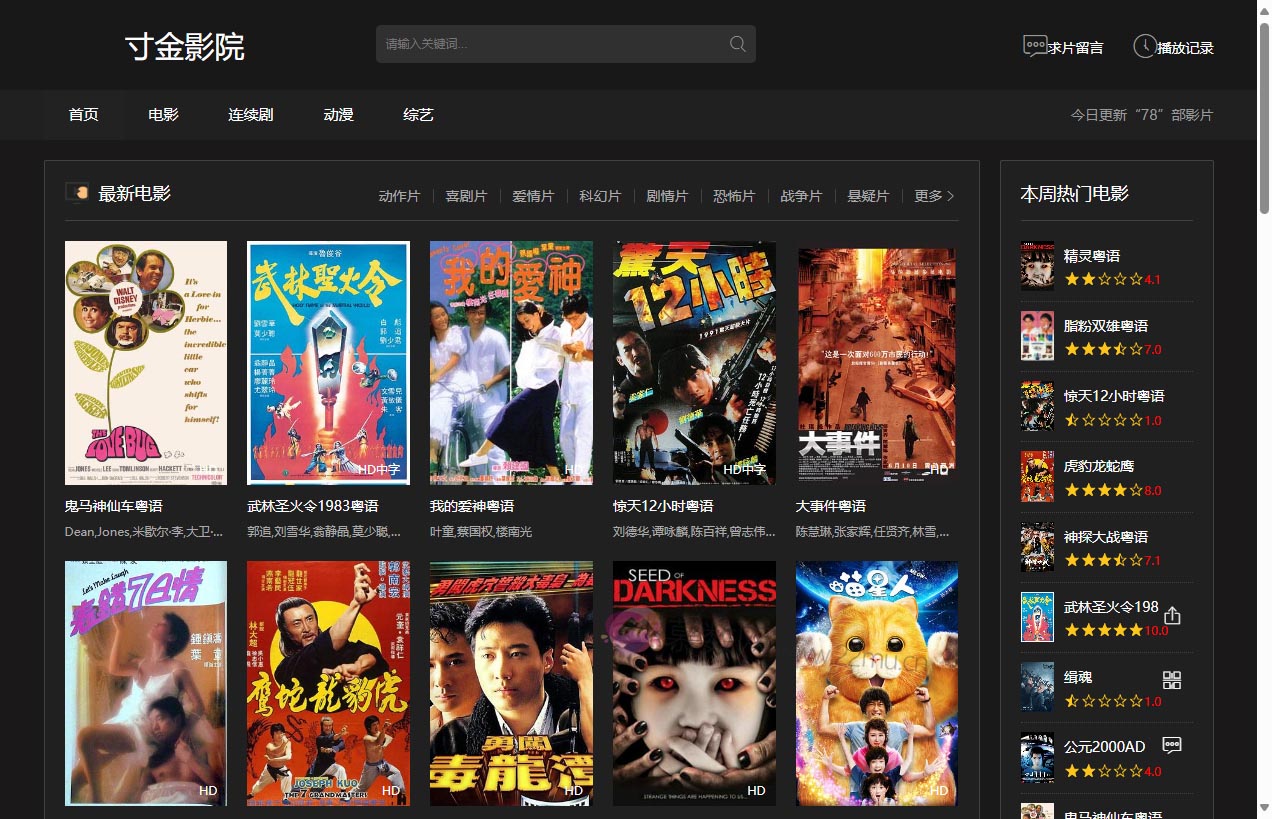Open the 大事件 movie poster

(876, 363)
